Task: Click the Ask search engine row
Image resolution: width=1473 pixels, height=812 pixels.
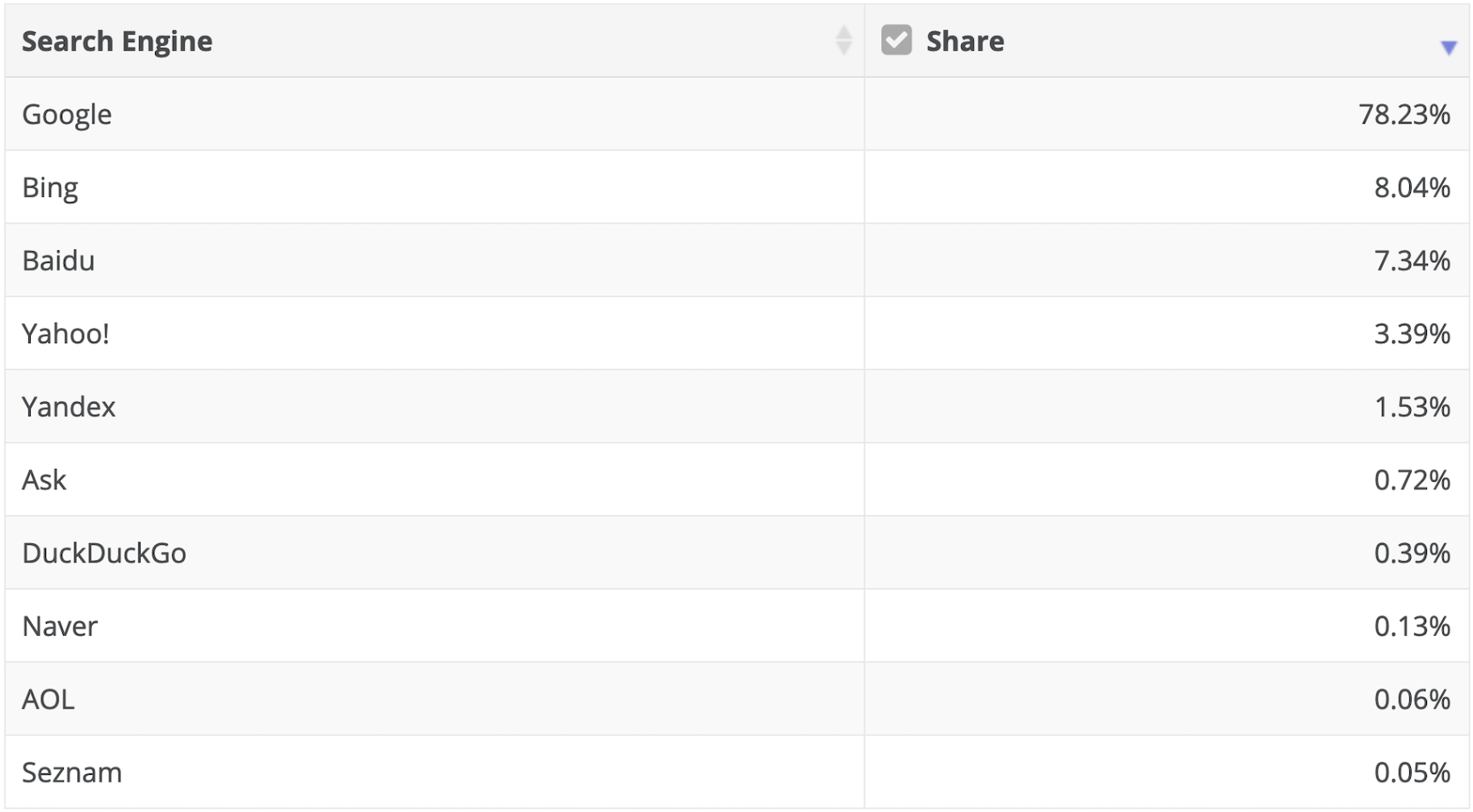Action: click(44, 480)
